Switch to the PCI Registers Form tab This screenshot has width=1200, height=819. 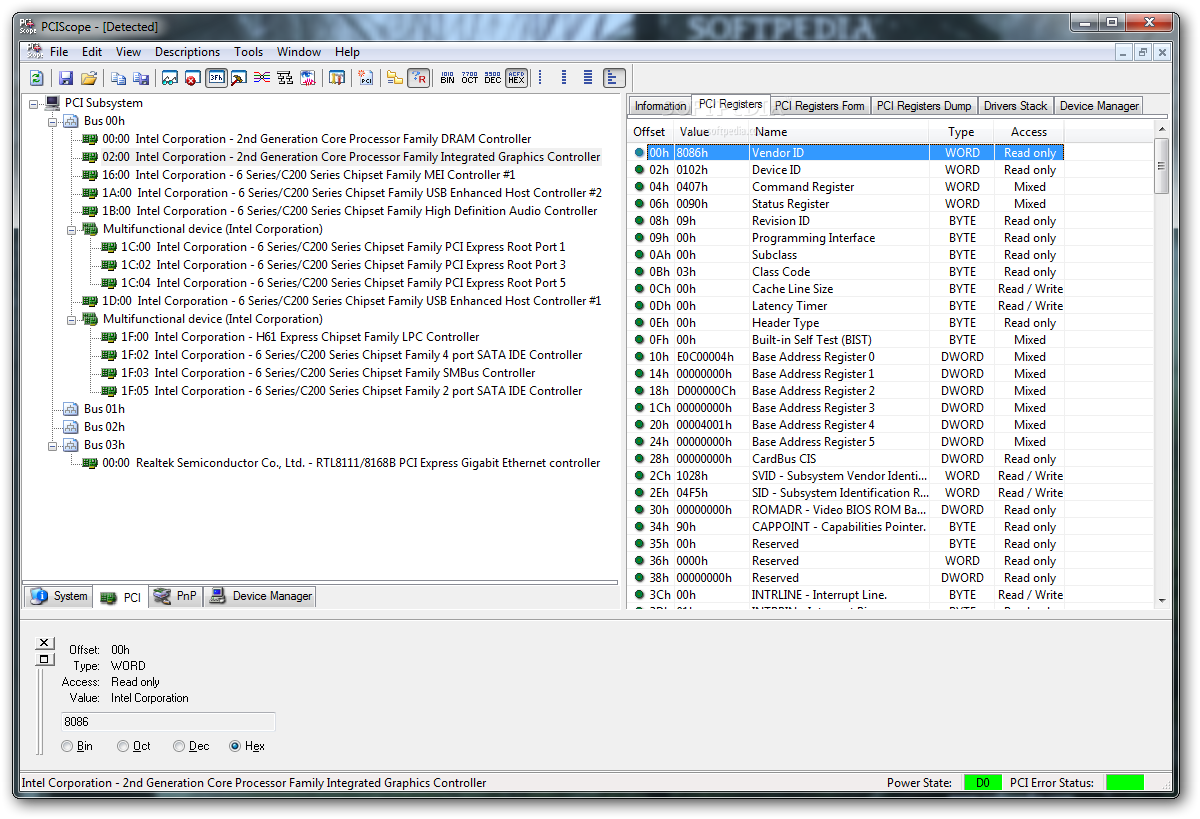coord(819,106)
